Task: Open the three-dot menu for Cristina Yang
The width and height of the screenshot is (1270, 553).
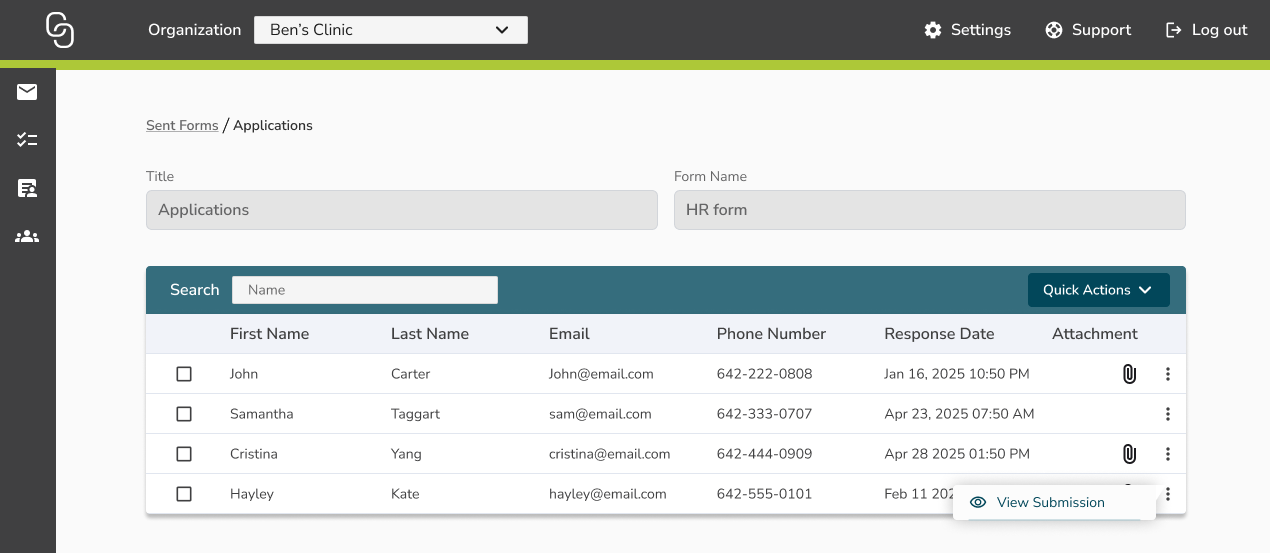Action: click(x=1167, y=454)
